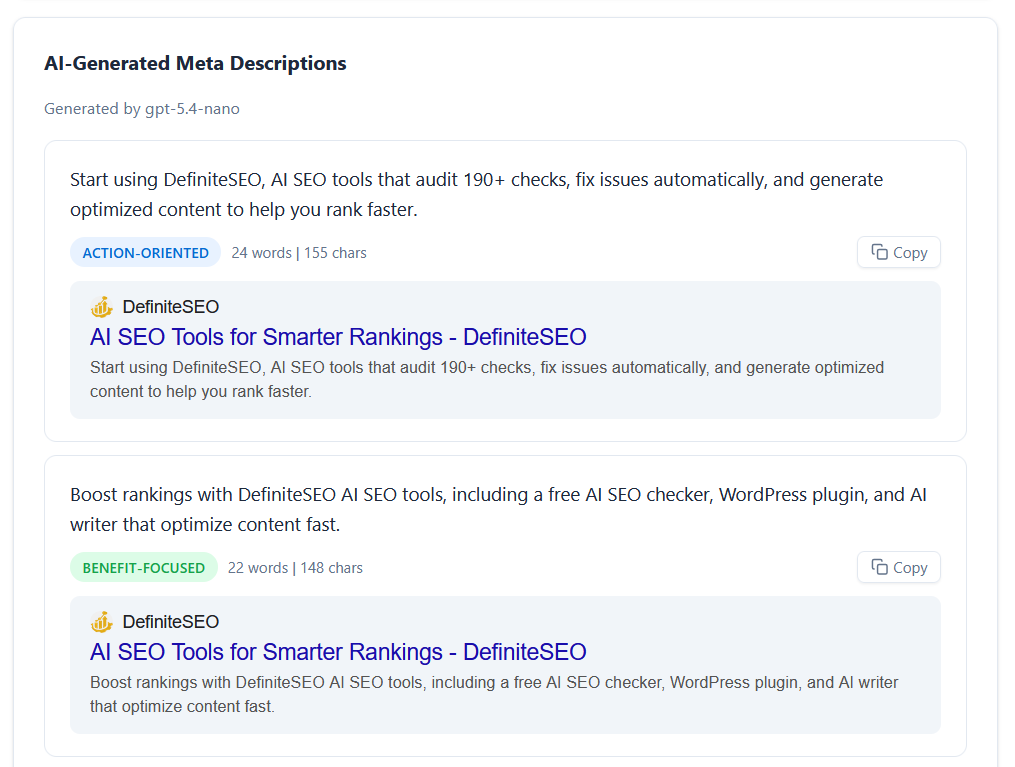
Task: Click the DefiniteSEO site name in the benefit-focused preview
Action: coord(171,622)
